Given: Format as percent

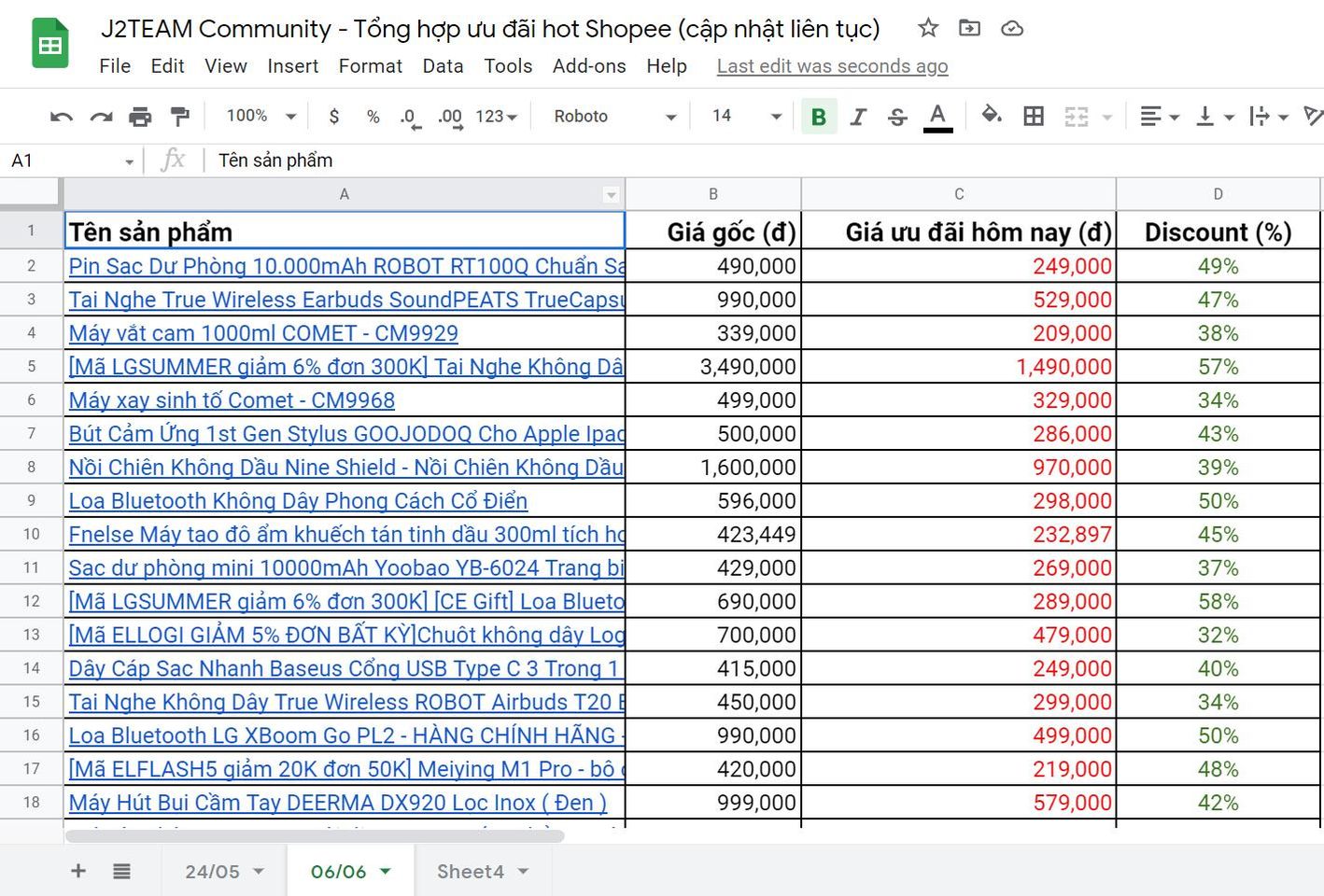Looking at the screenshot, I should pos(373,117).
